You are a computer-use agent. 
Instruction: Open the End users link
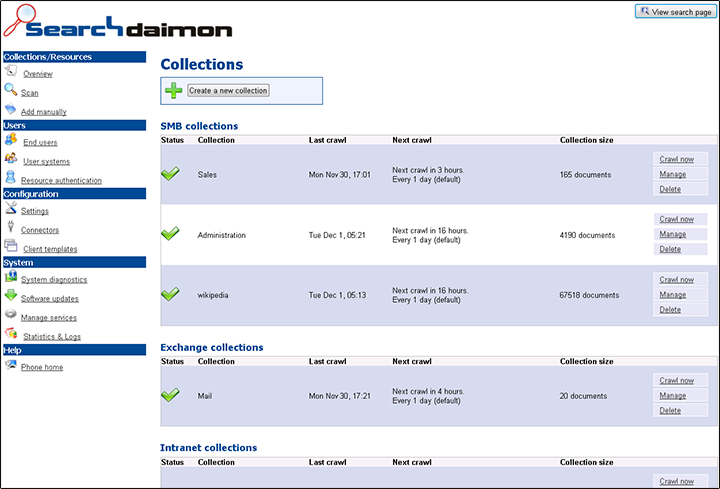coord(40,143)
